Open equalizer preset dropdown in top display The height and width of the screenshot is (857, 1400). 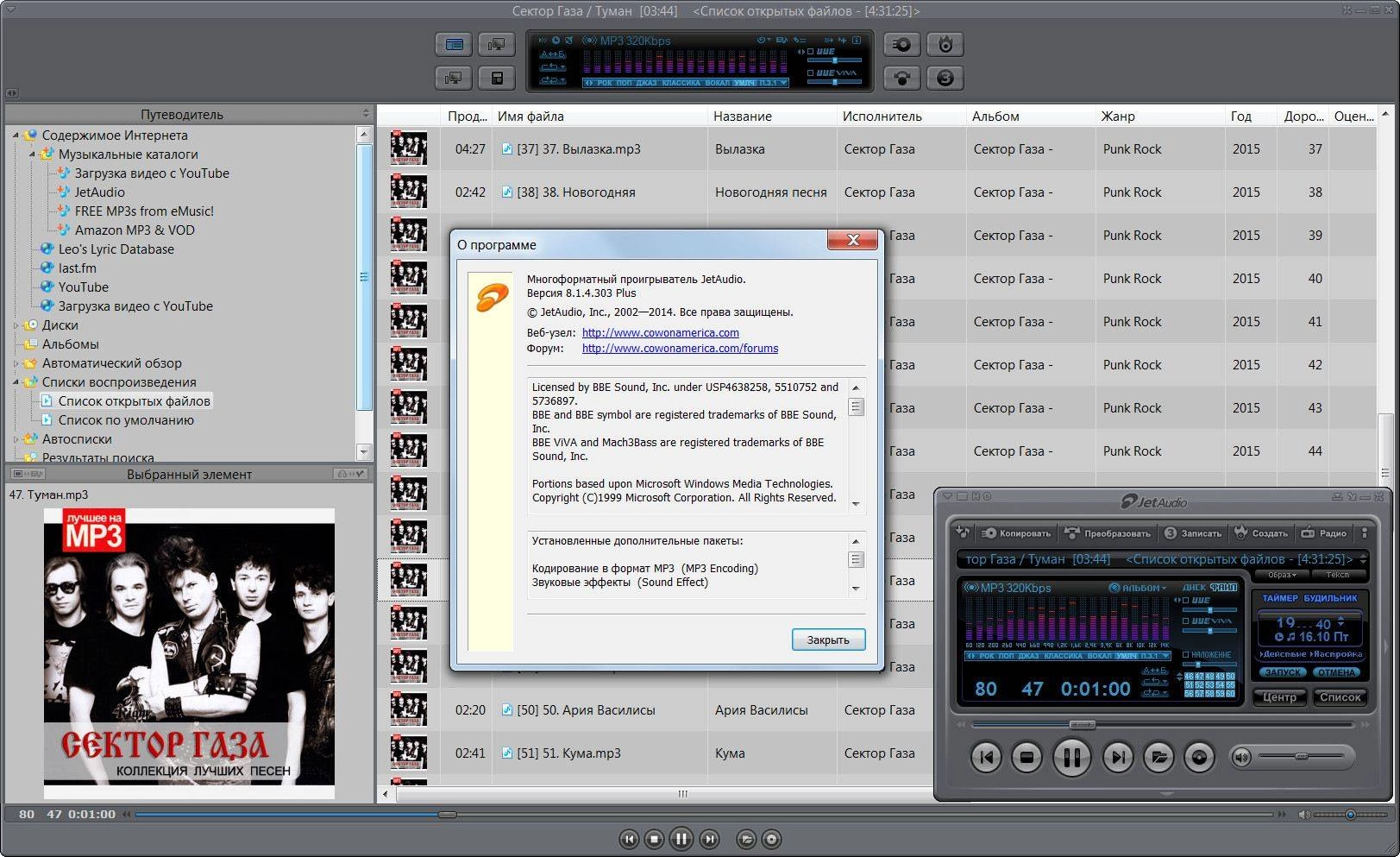pos(782,83)
